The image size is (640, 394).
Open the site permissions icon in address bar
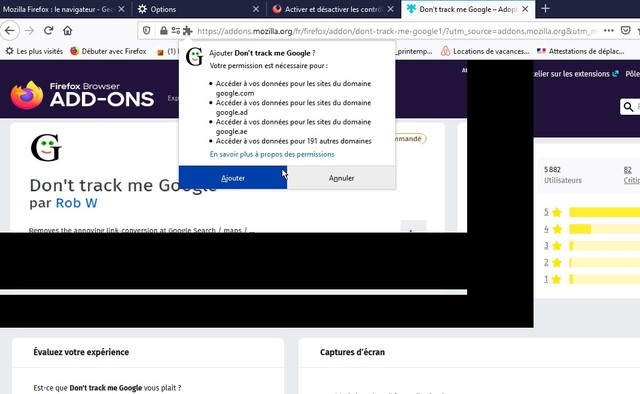pyautogui.click(x=176, y=31)
